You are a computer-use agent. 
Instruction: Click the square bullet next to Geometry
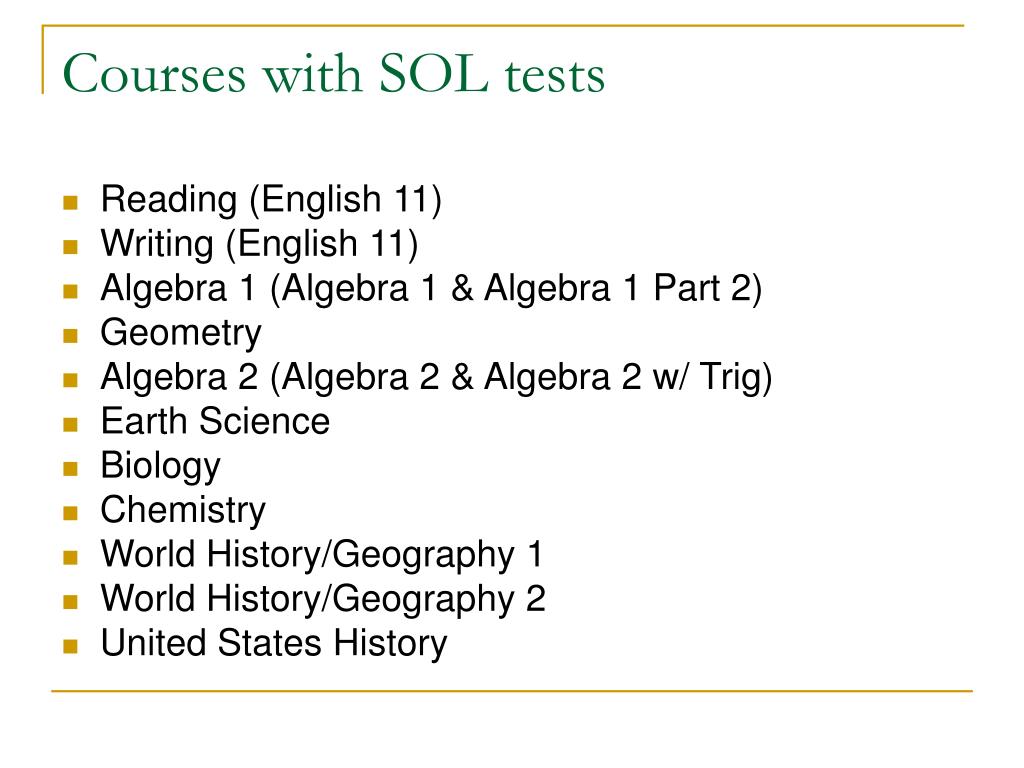coord(71,336)
